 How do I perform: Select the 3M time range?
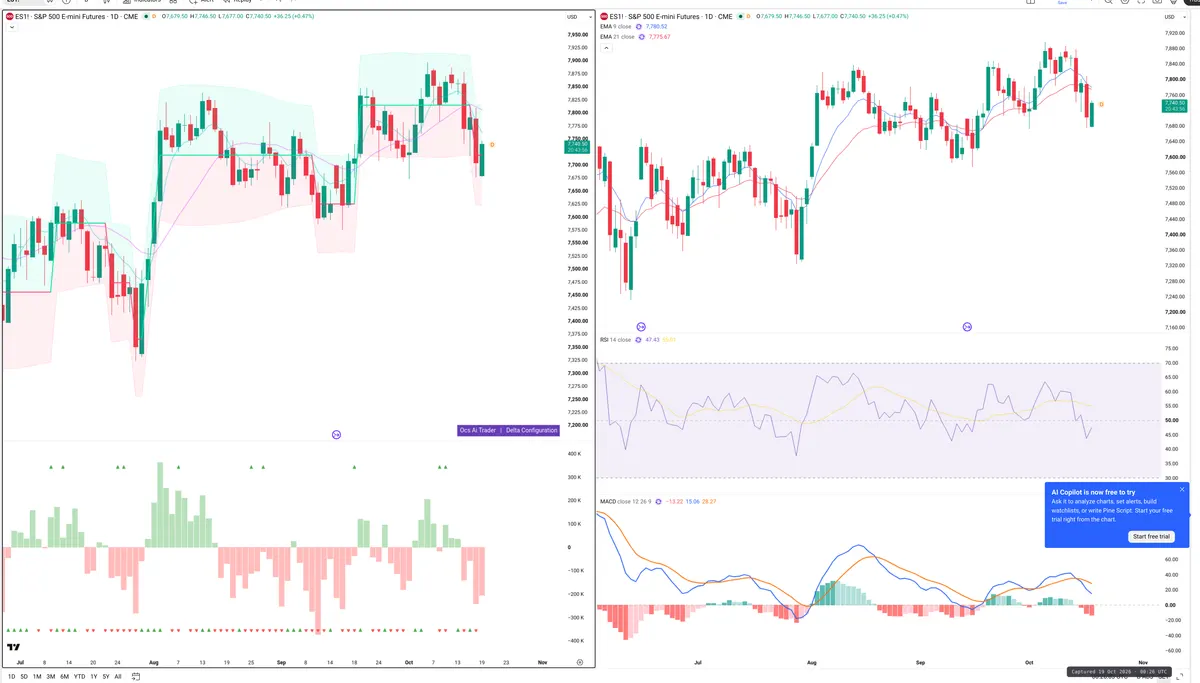click(x=50, y=676)
